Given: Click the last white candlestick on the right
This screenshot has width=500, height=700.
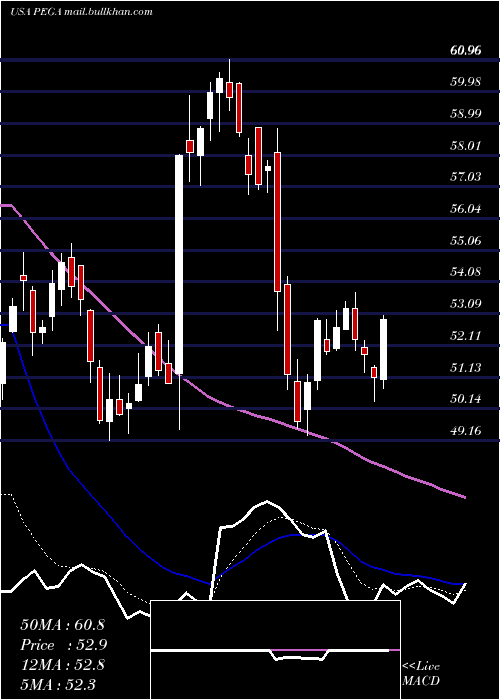Looking at the screenshot, I should tap(383, 350).
